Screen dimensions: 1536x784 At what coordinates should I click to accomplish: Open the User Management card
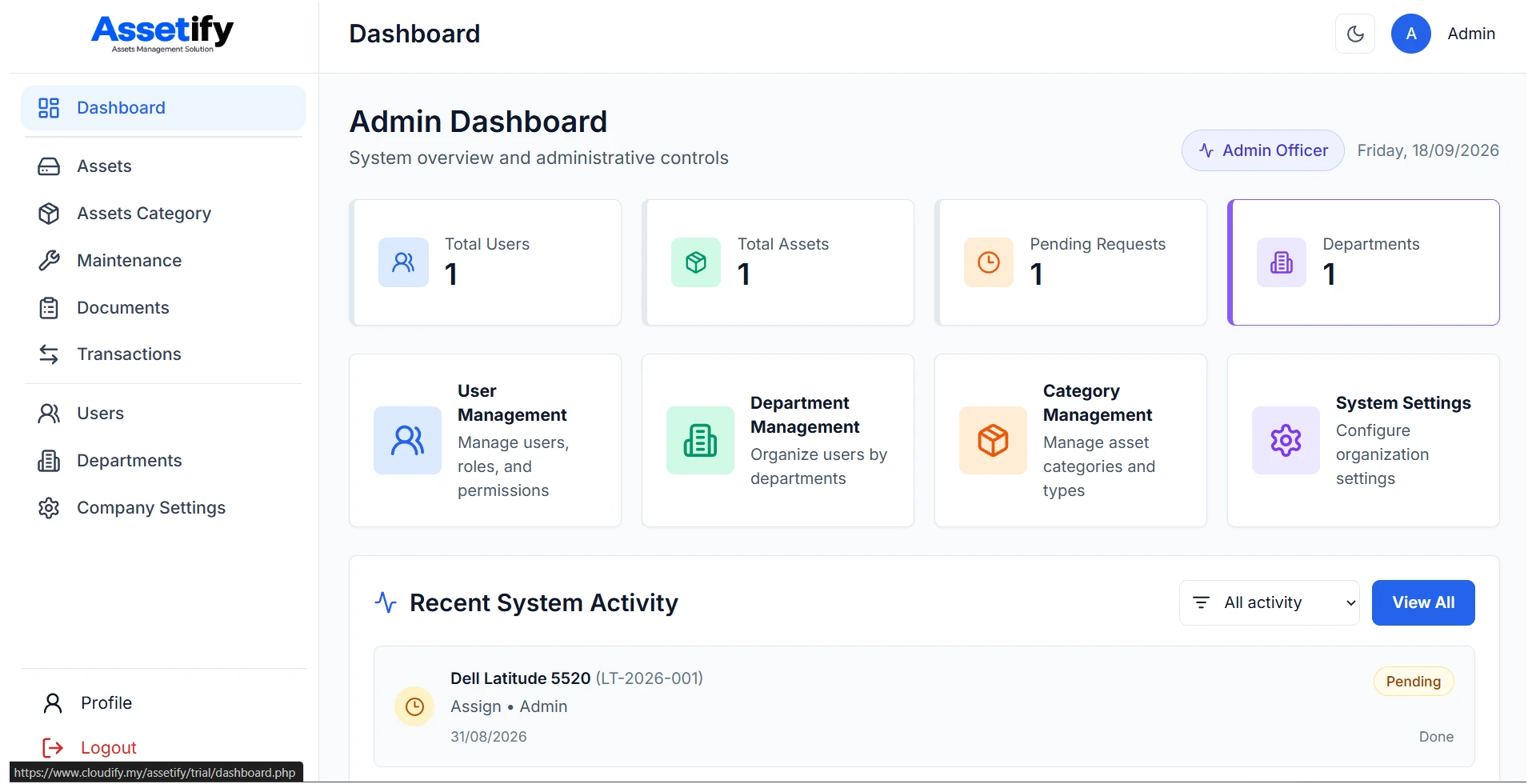(x=486, y=441)
